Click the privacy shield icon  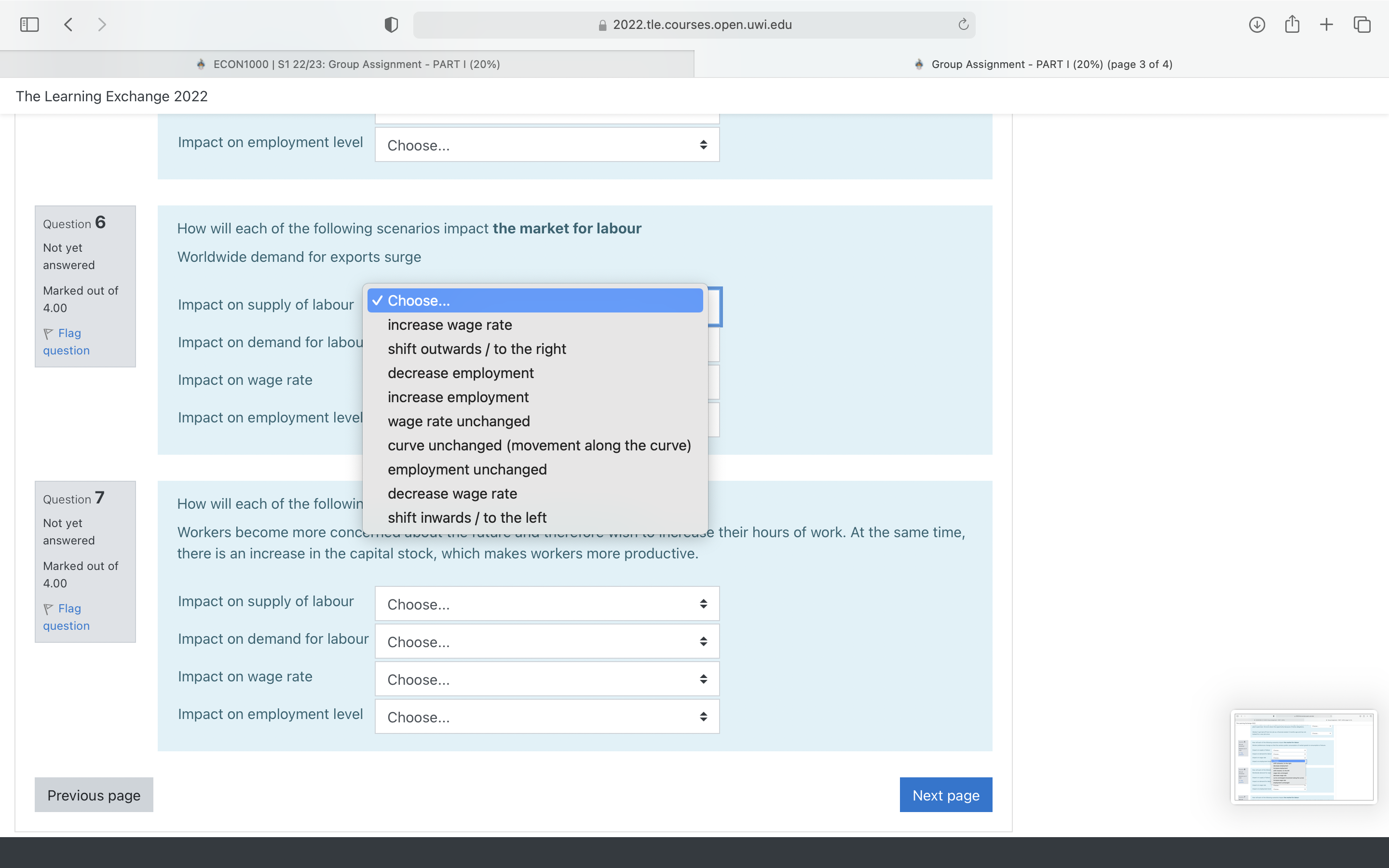[391, 25]
